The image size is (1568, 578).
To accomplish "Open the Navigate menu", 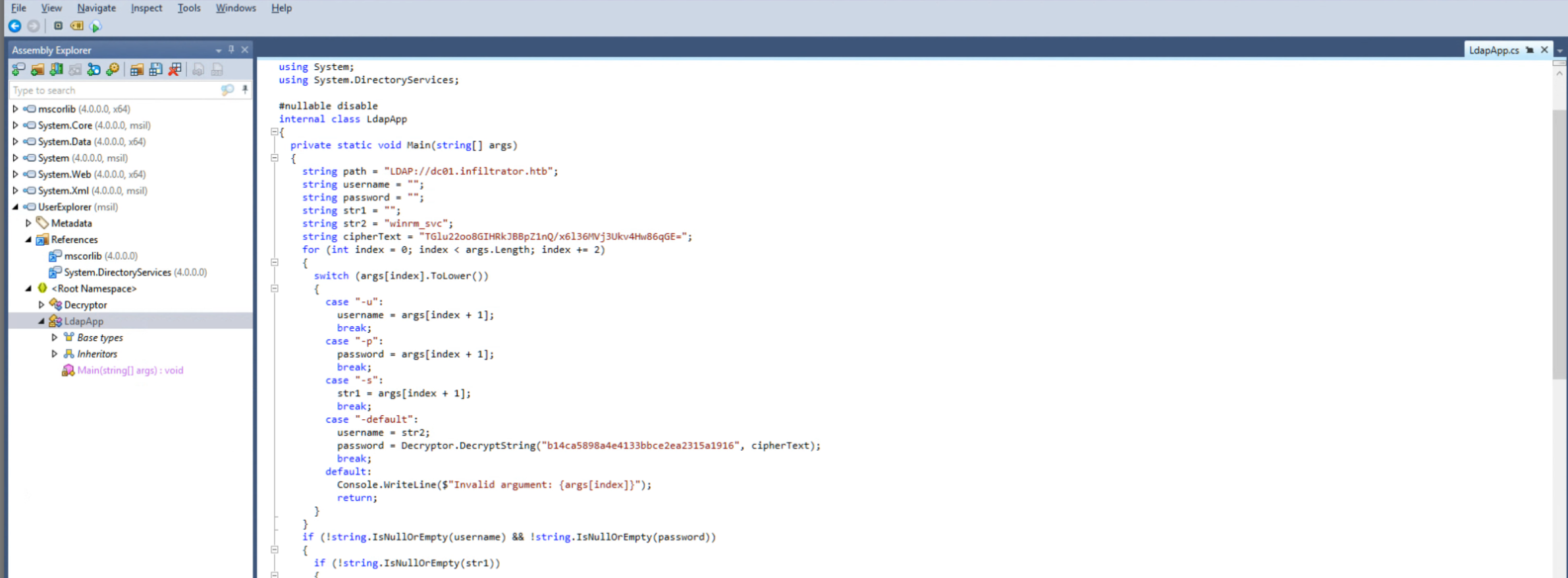I will (x=96, y=8).
